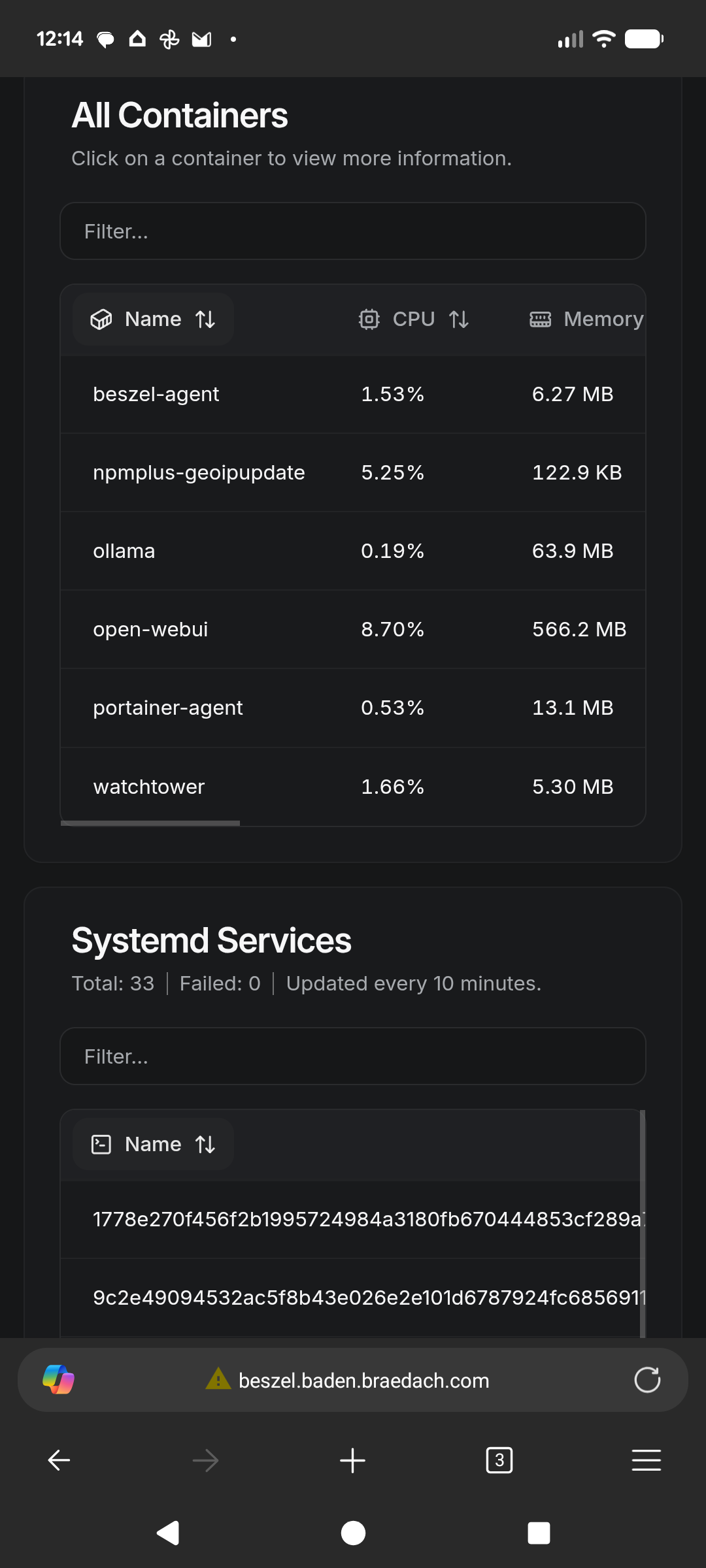The width and height of the screenshot is (706, 1568).
Task: Open a new tab with plus icon
Action: coord(352,1460)
